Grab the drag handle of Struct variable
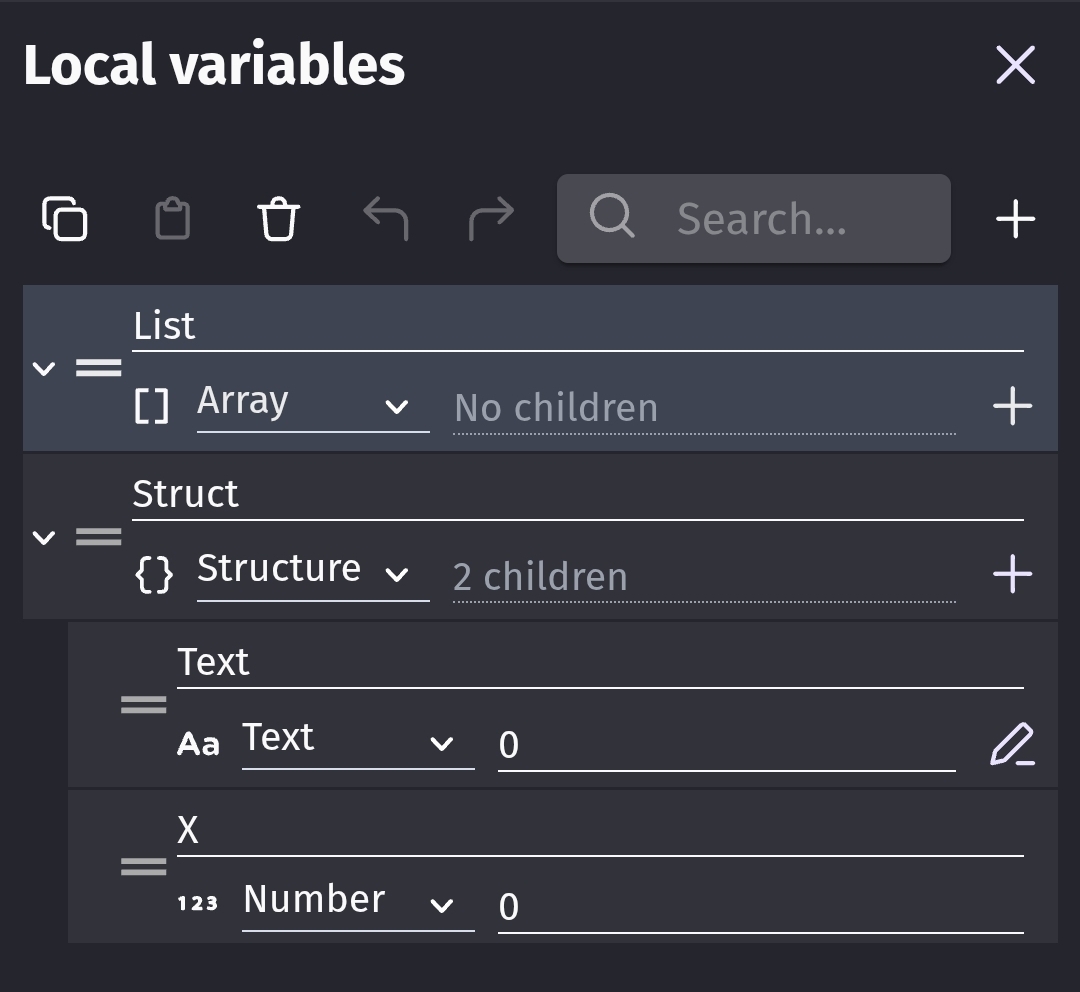The width and height of the screenshot is (1080, 992). [x=99, y=537]
